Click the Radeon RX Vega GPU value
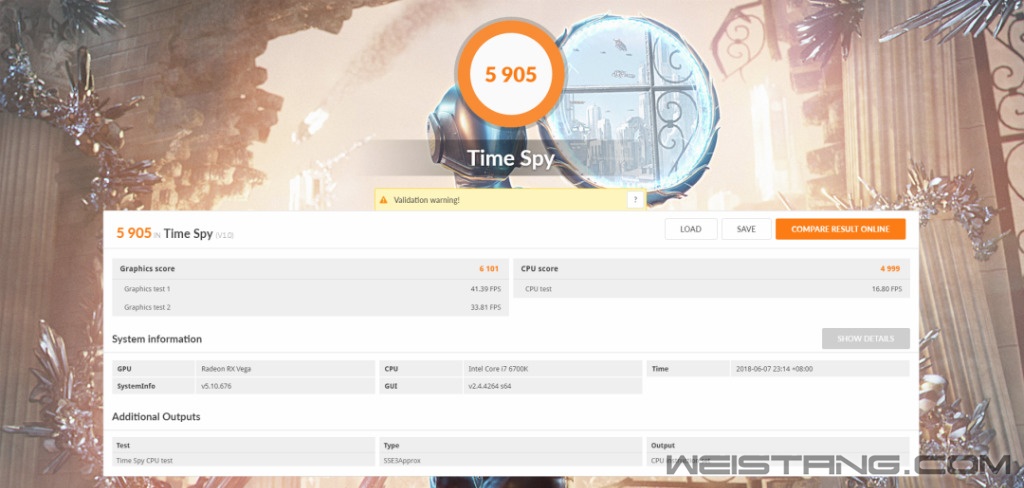 pos(226,369)
